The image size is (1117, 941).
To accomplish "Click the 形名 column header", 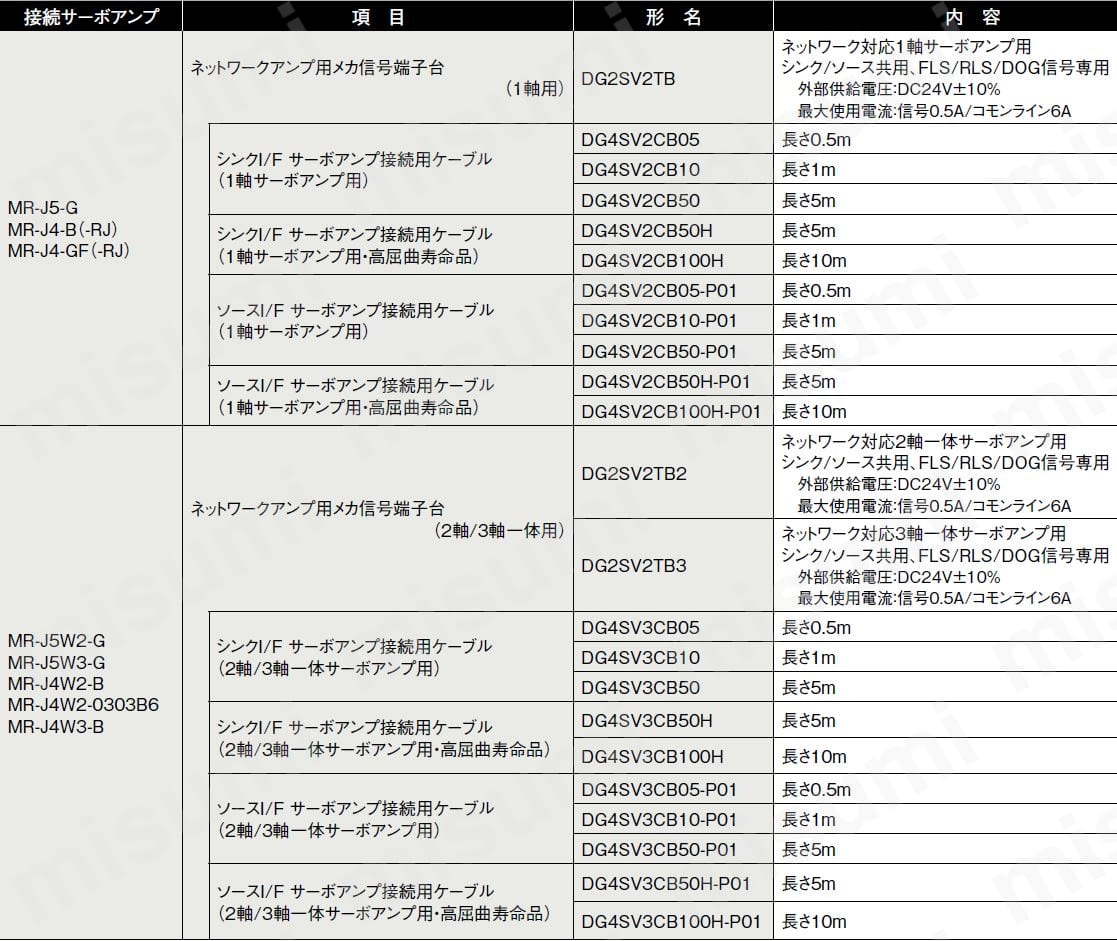I will pos(673,16).
